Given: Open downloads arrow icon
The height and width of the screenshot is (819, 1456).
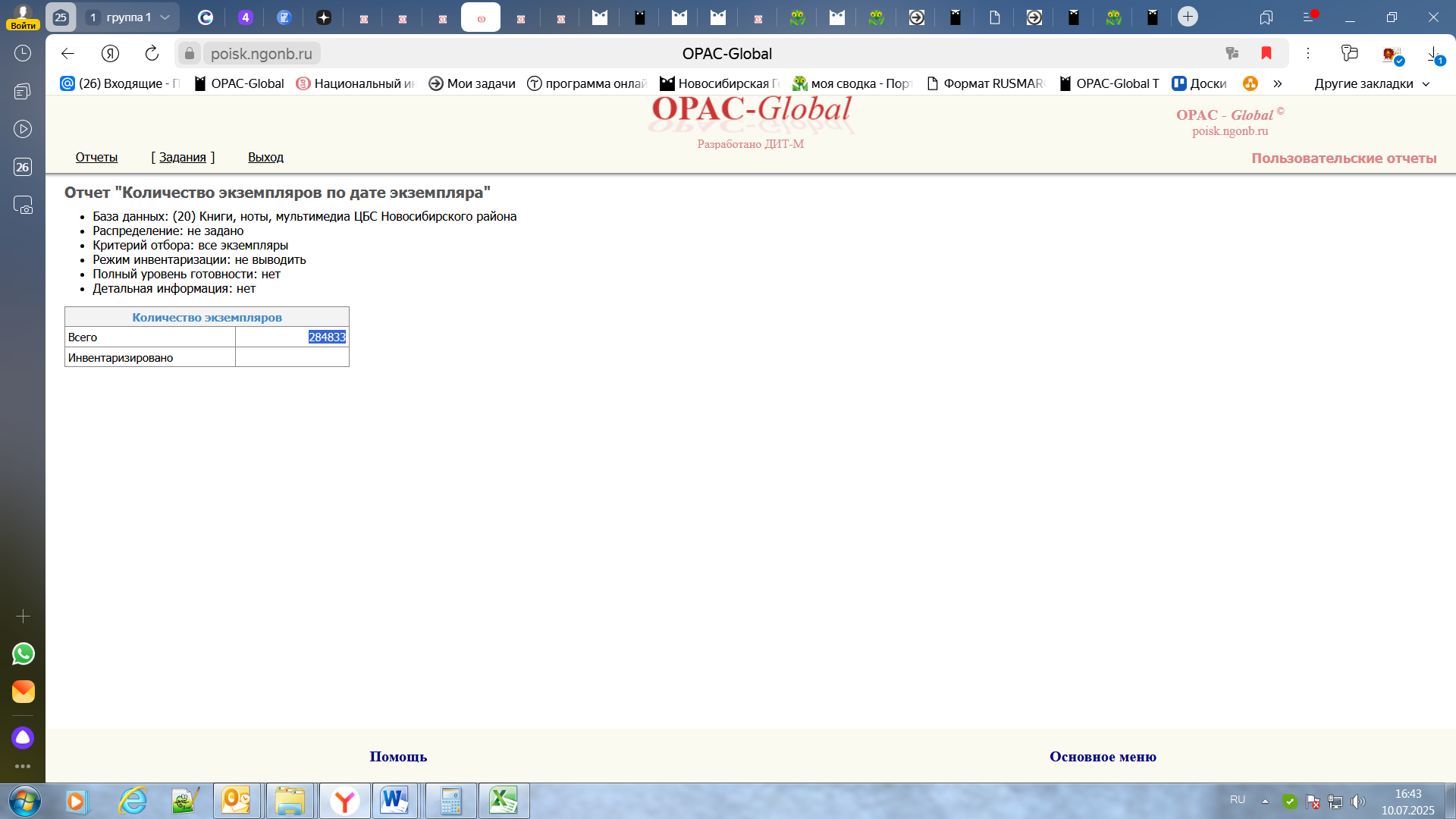Looking at the screenshot, I should (1433, 55).
